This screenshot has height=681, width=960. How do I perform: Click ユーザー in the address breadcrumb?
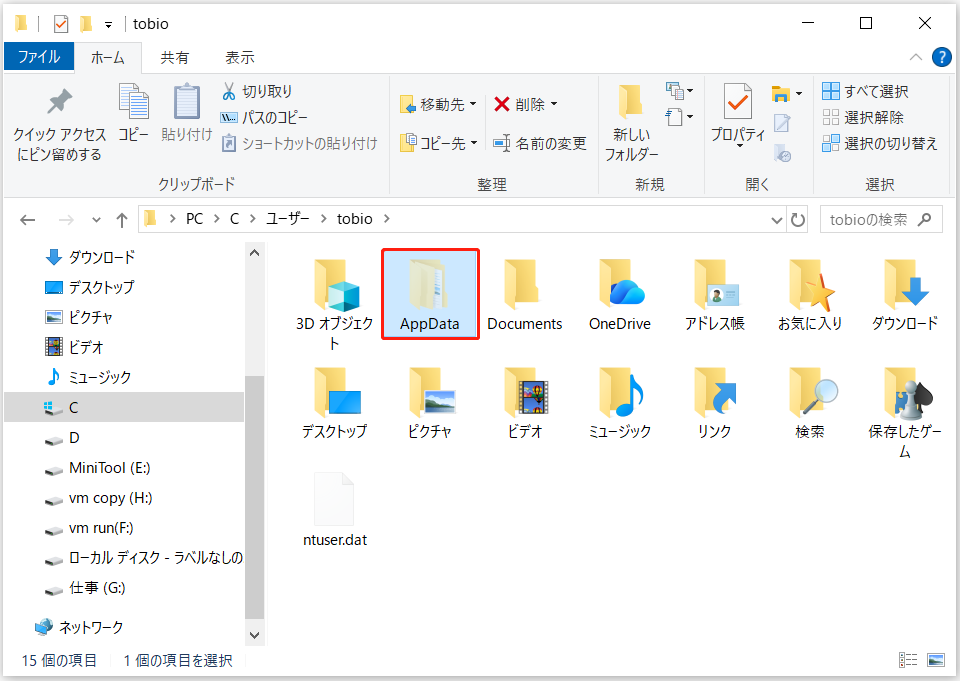pos(287,218)
